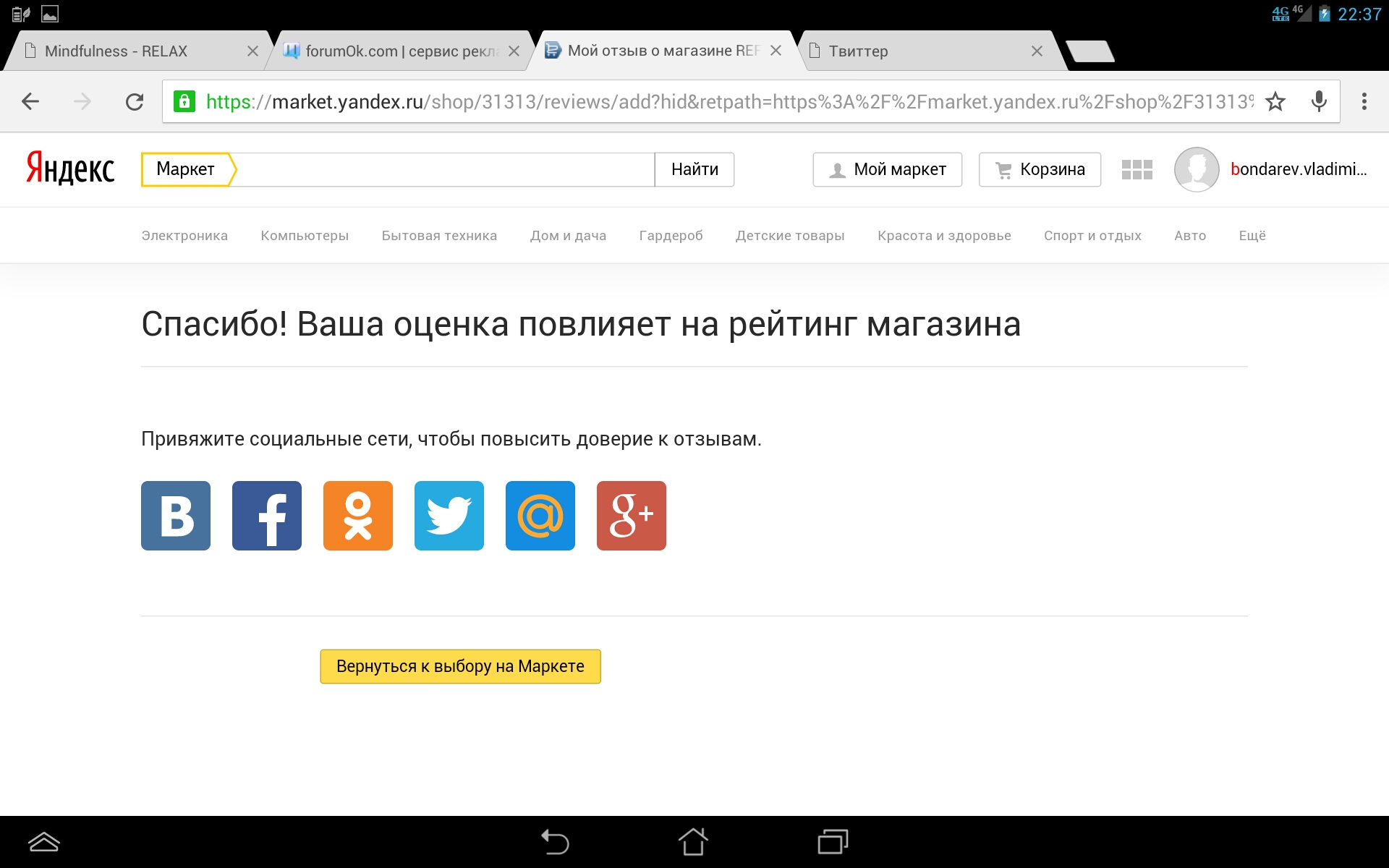Viewport: 1389px width, 868px height.
Task: Open bondarev.vladimi... username link
Action: pyautogui.click(x=1299, y=169)
